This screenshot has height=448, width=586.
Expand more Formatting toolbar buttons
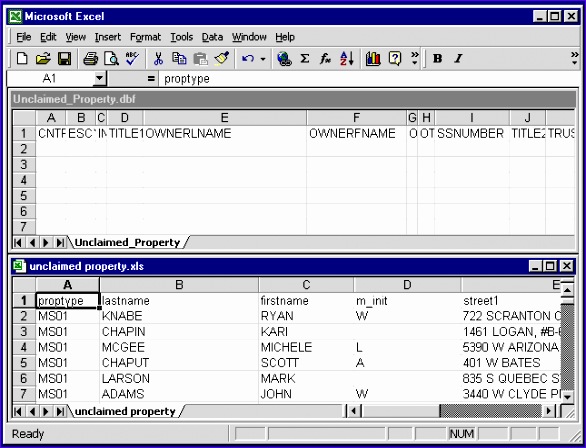point(574,59)
